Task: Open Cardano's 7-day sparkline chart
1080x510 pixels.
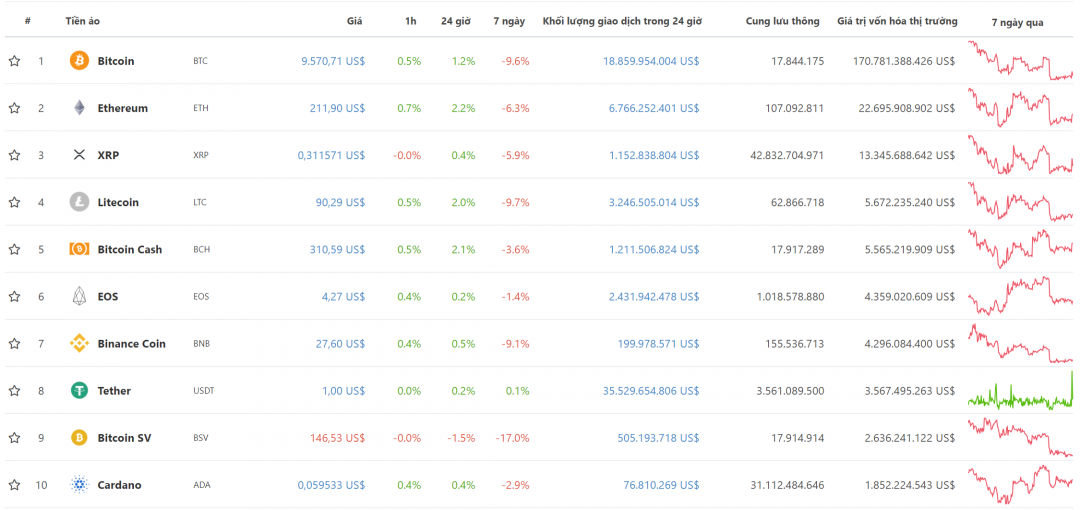Action: point(1020,484)
